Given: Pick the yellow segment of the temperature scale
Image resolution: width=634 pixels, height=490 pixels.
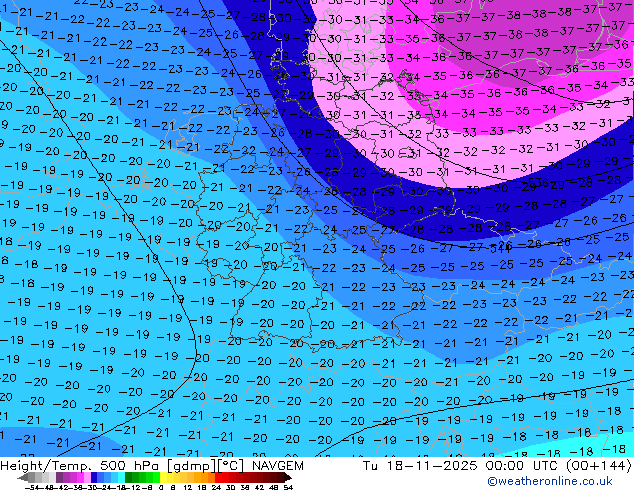Looking at the screenshot, I should (x=163, y=478).
